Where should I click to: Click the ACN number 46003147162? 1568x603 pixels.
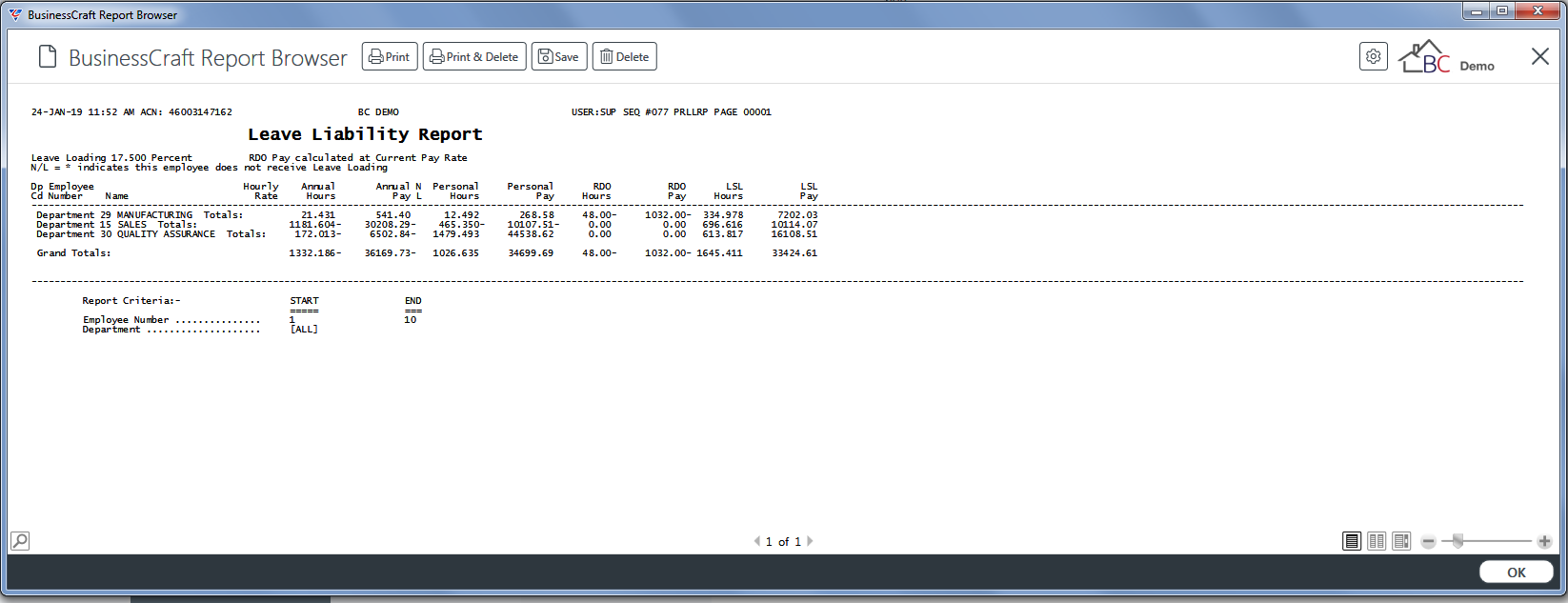point(200,112)
